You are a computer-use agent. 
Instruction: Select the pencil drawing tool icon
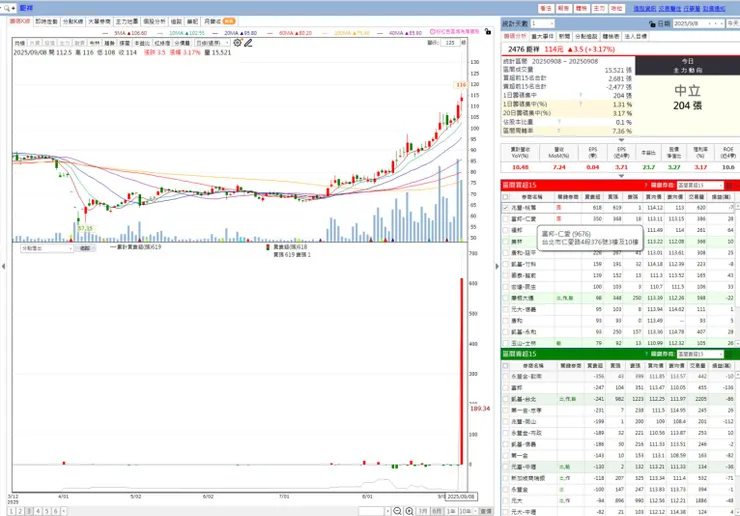[248, 43]
